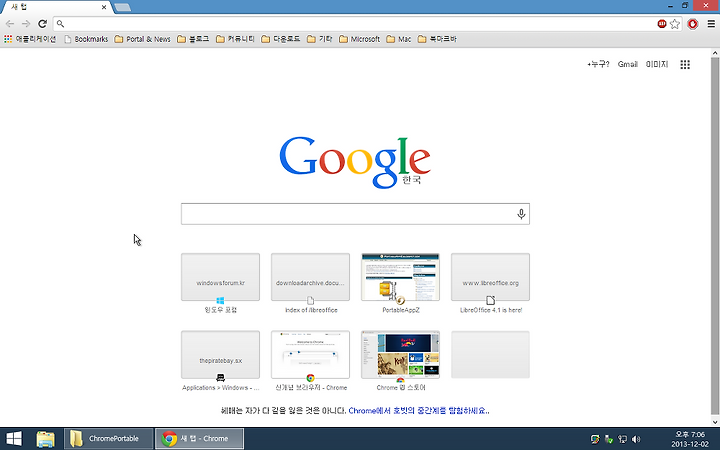720x450 pixels.
Task: Open the 블로그 bookmark folder
Action: pos(193,39)
